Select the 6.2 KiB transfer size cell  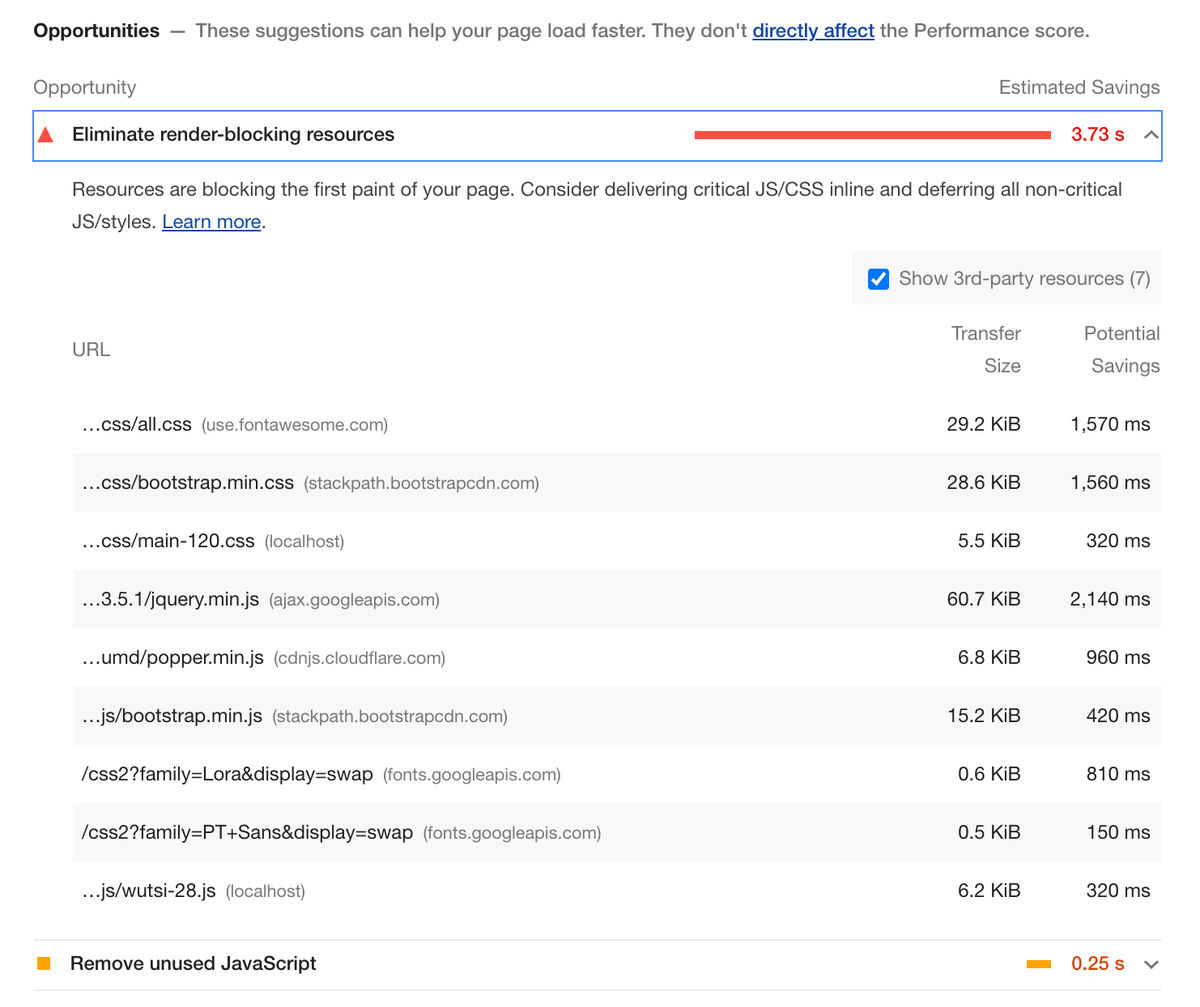click(x=989, y=891)
